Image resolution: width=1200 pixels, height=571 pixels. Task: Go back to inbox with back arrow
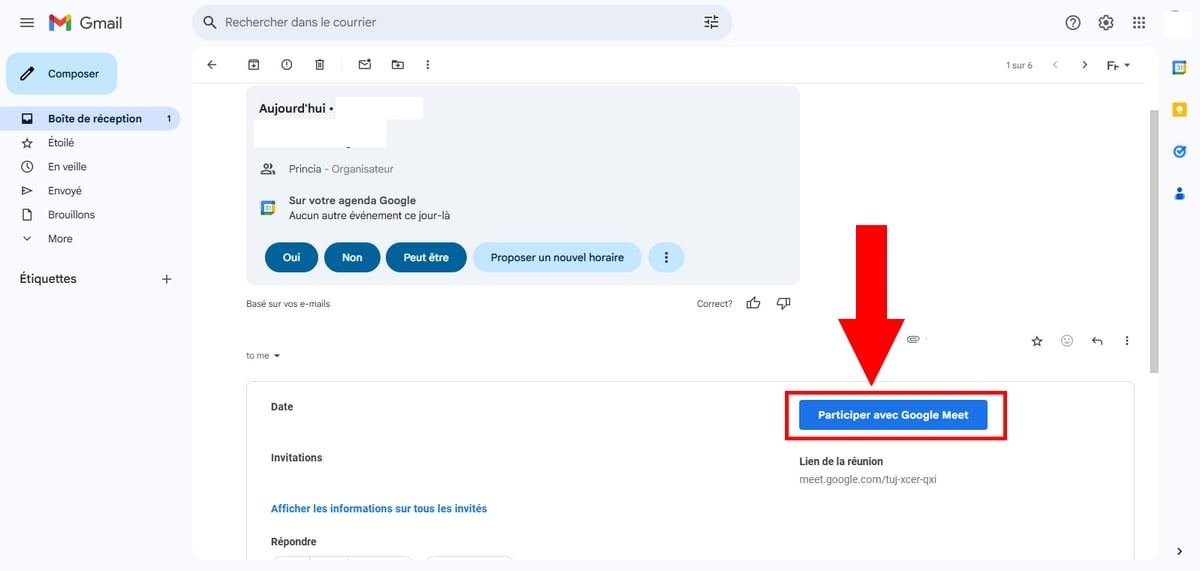[211, 65]
